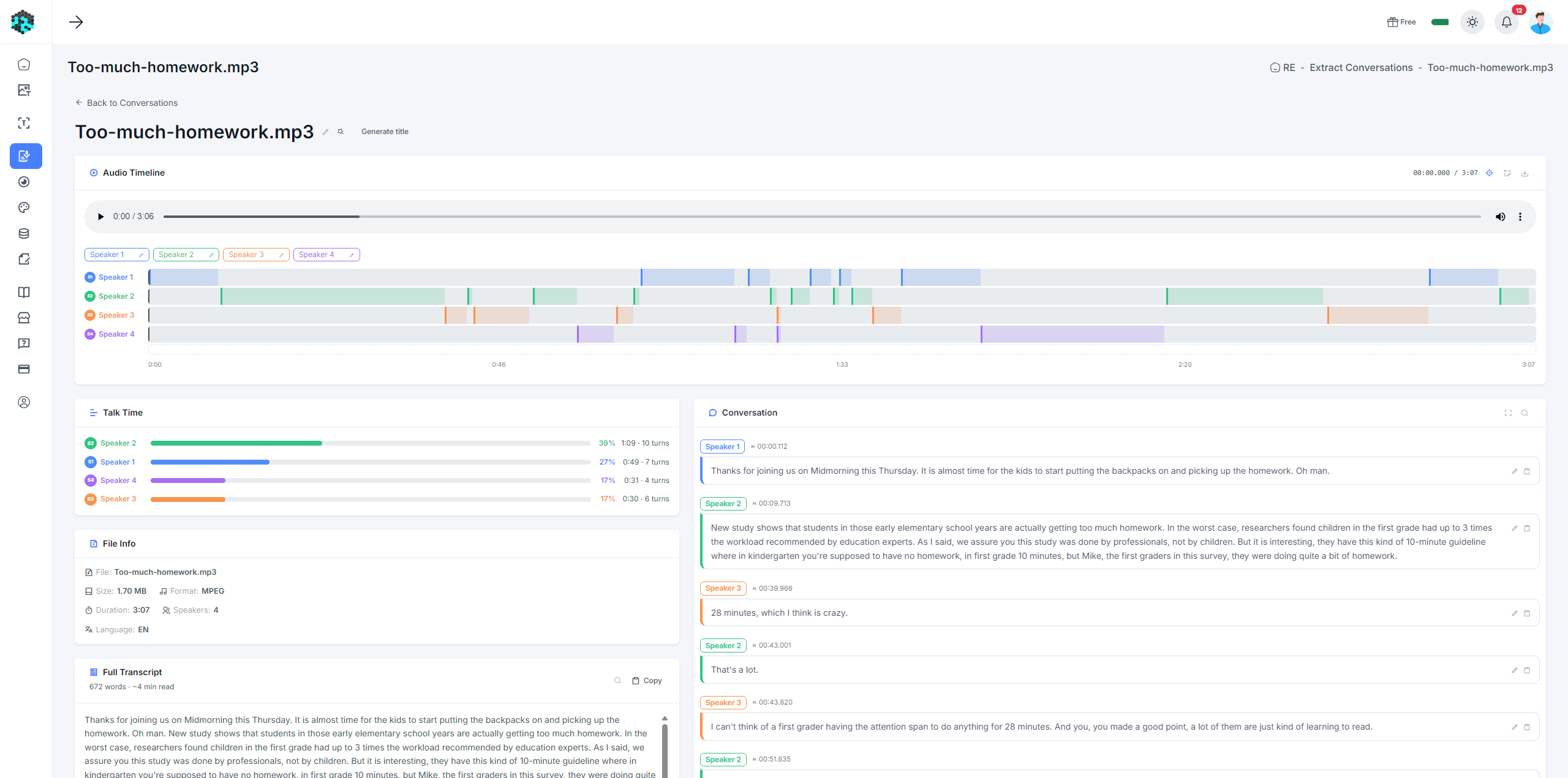
Task: Open Extract Conversations breadcrumb
Action: [x=1361, y=68]
